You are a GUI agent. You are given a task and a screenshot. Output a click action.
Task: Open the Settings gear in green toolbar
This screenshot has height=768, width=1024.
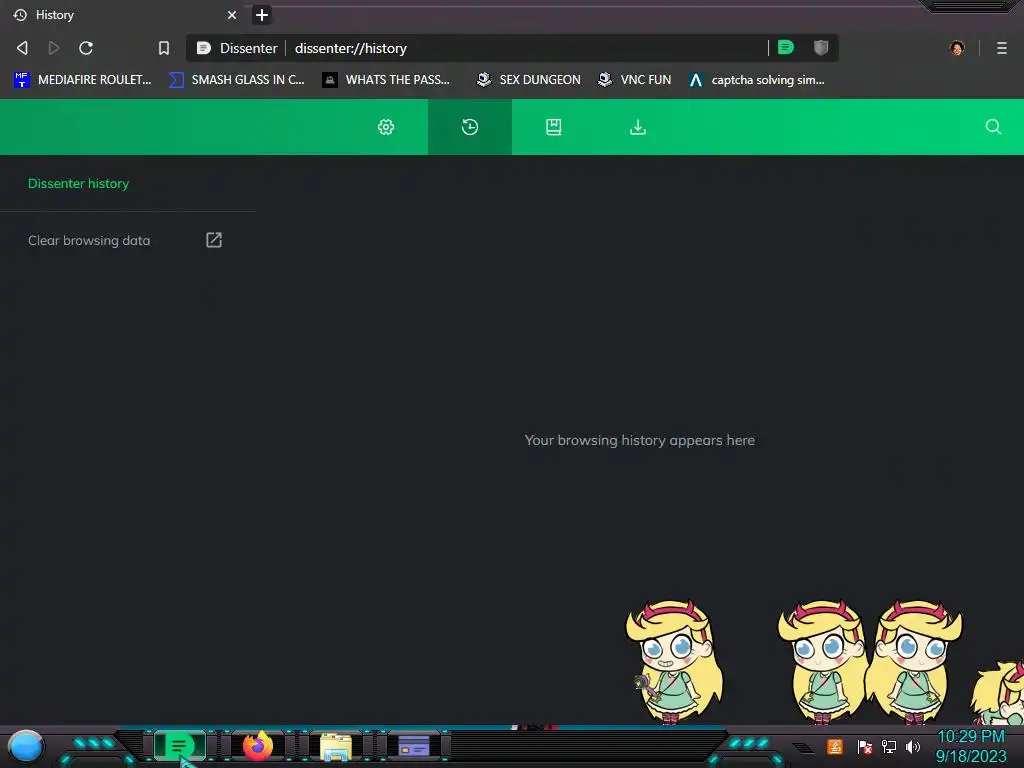[386, 127]
